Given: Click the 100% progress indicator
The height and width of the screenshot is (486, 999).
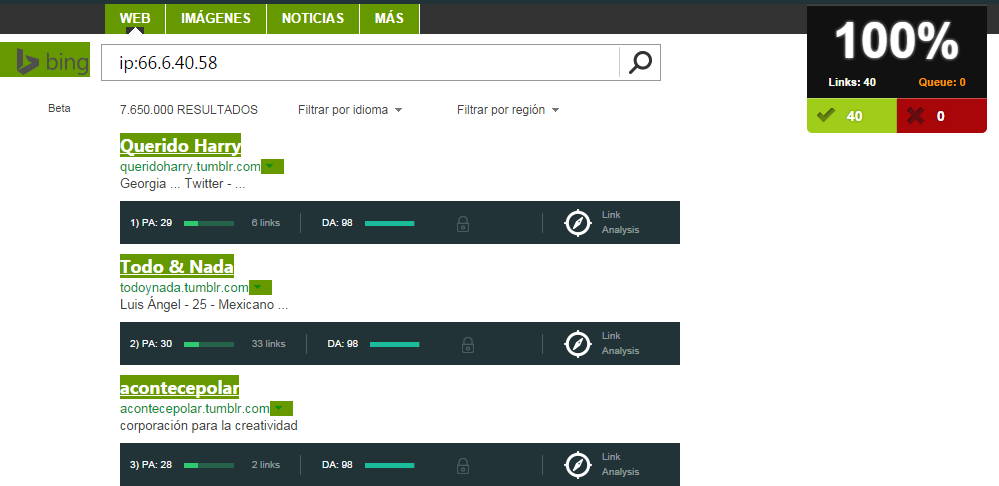Looking at the screenshot, I should [x=896, y=41].
